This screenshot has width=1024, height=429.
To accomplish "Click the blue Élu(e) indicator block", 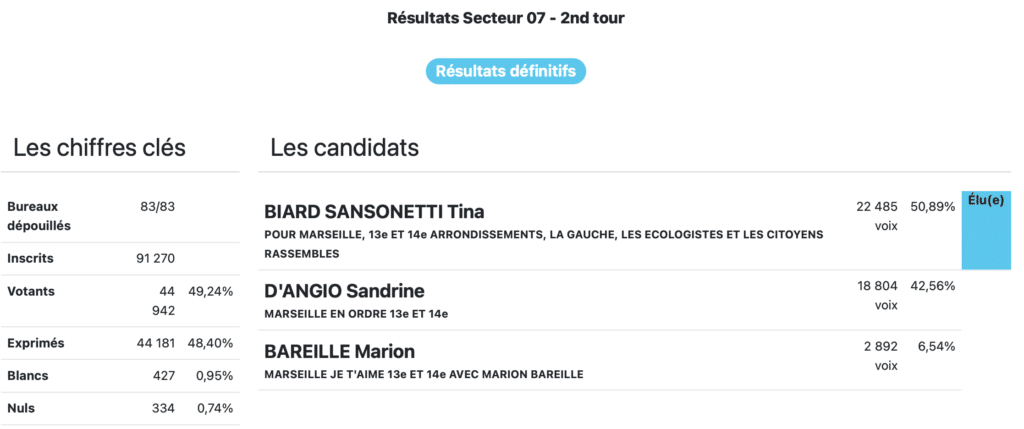I will (x=986, y=230).
